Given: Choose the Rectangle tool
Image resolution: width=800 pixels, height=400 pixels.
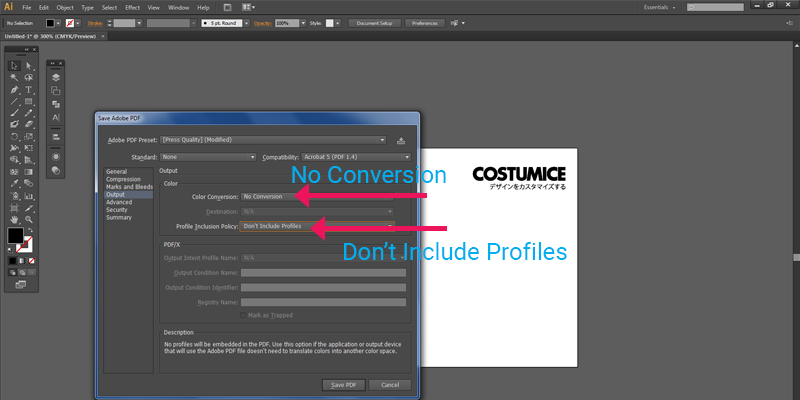Looking at the screenshot, I should point(29,102).
